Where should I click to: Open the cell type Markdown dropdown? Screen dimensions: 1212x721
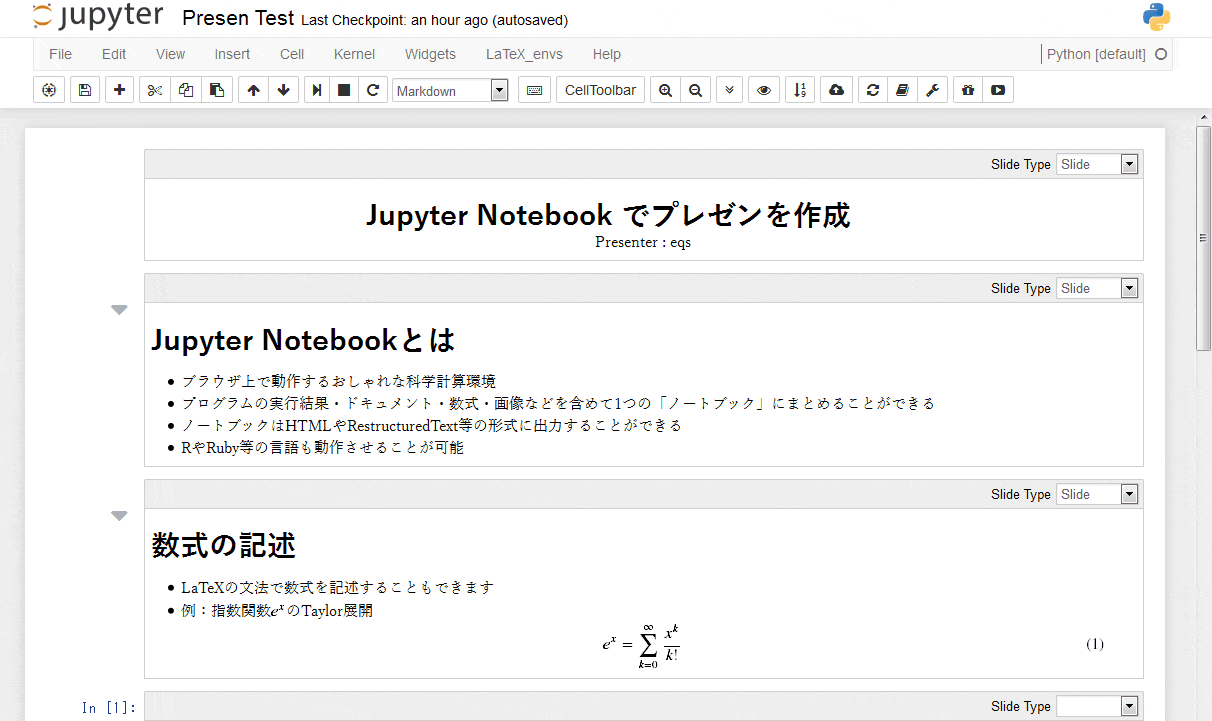pos(450,90)
